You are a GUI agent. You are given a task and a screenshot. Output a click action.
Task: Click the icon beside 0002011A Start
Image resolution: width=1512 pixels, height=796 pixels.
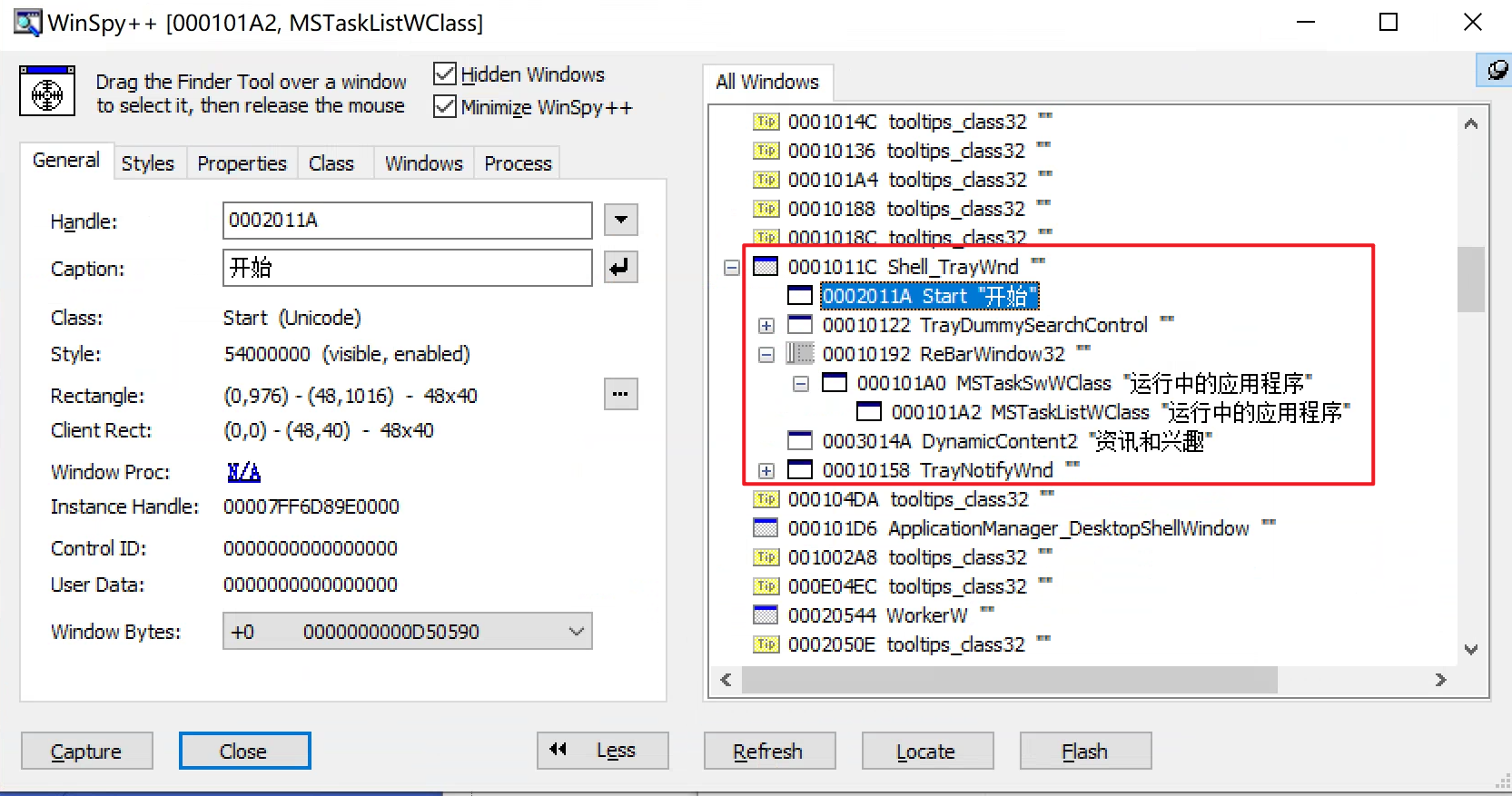(800, 296)
